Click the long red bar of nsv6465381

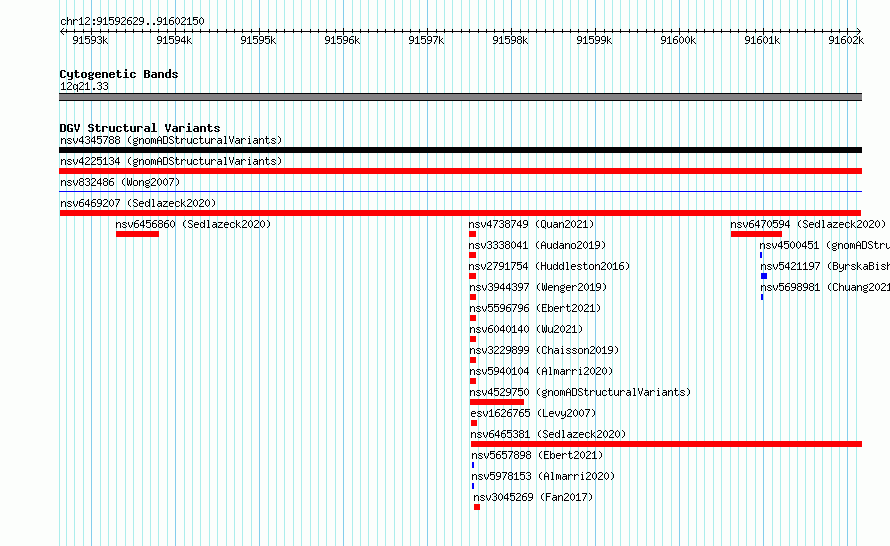pos(666,444)
